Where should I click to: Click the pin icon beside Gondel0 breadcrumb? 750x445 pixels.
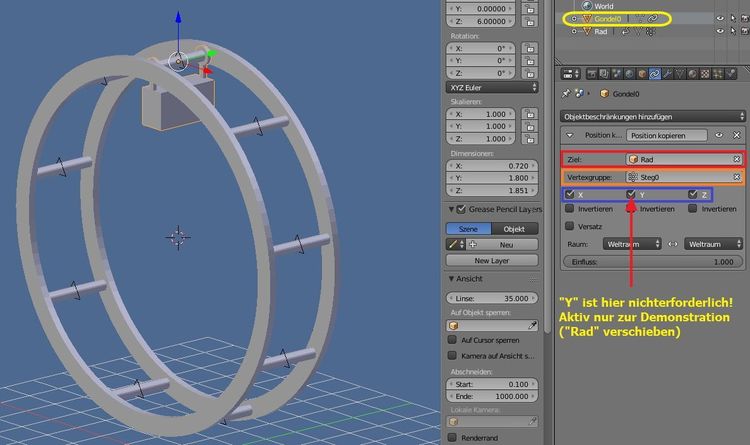566,93
